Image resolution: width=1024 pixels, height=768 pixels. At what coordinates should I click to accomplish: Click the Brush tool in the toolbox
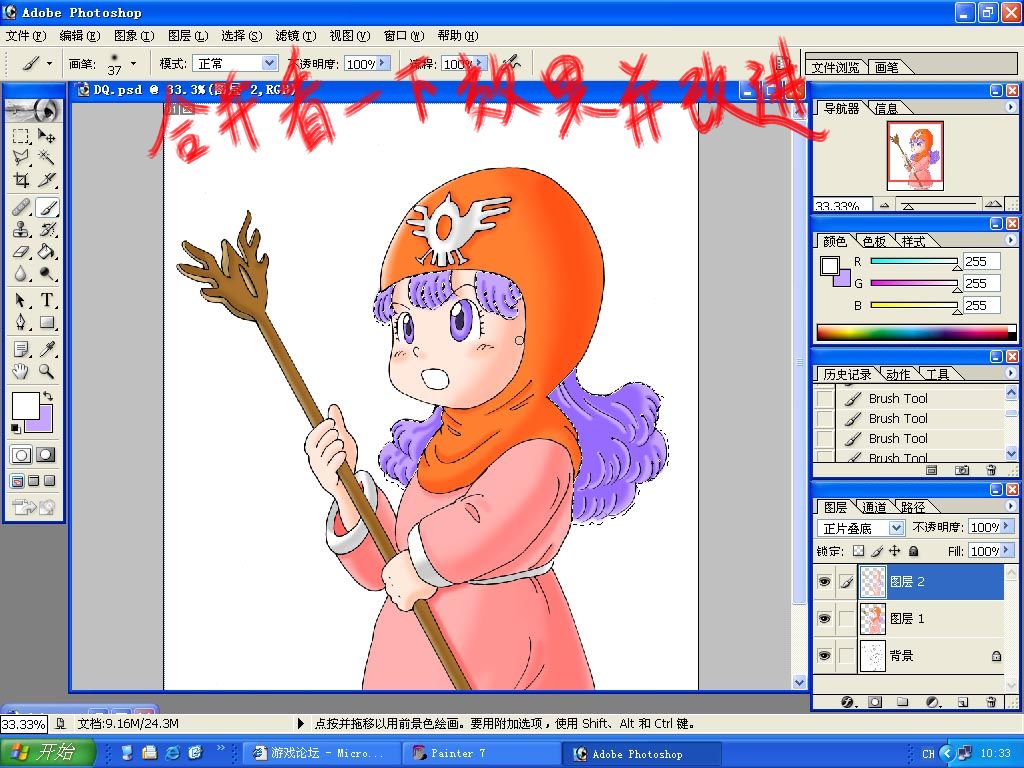(x=46, y=208)
